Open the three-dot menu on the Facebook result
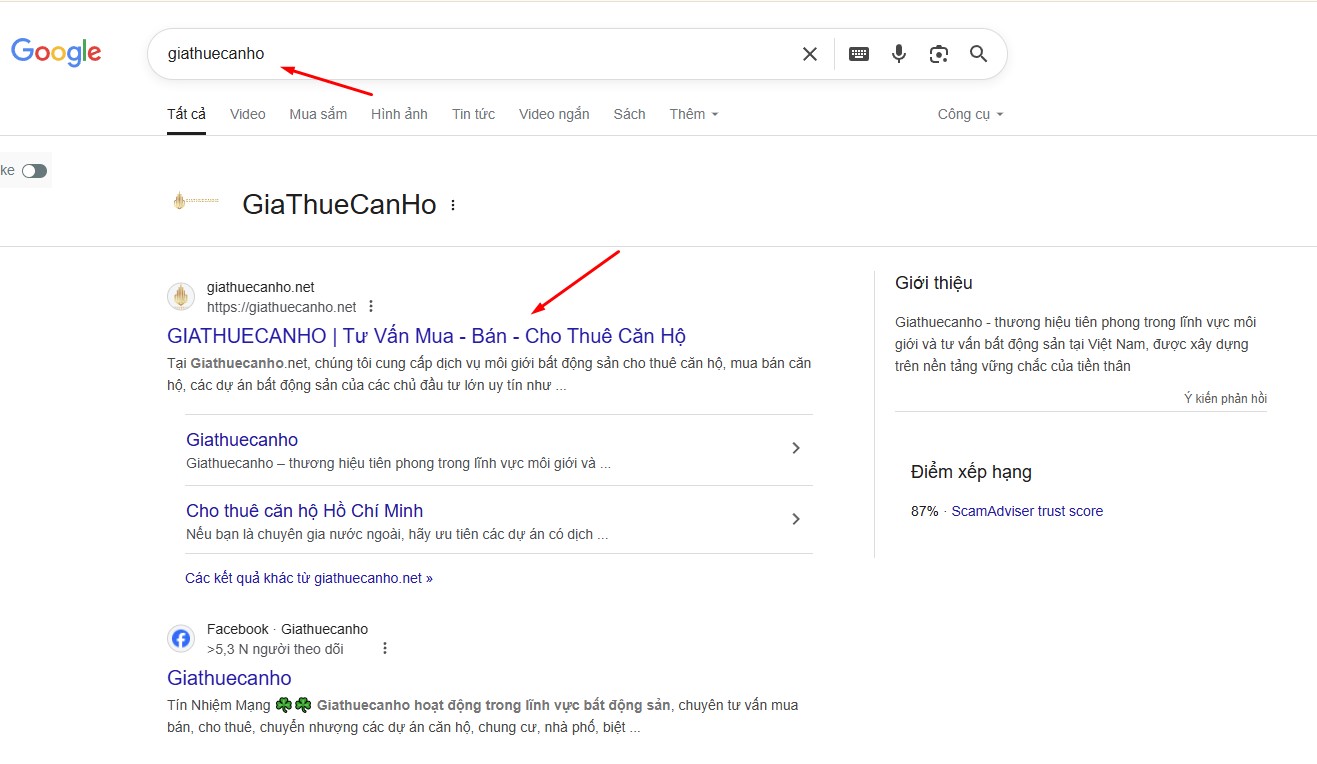The height and width of the screenshot is (764, 1317). (x=385, y=648)
